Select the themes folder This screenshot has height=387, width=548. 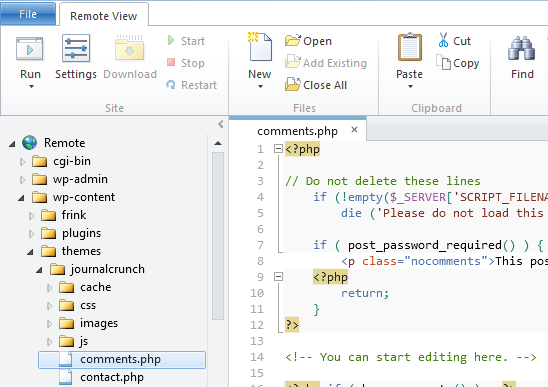71,251
